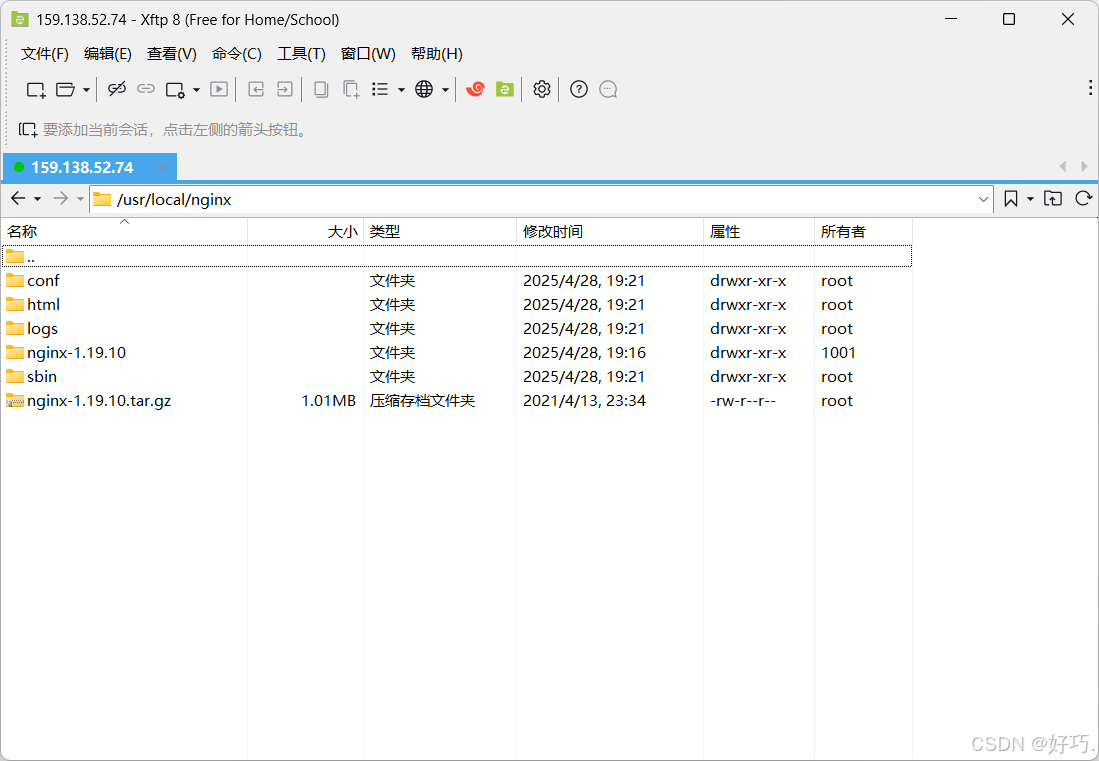This screenshot has width=1099, height=761.
Task: Sort by the 名称 column header
Action: tap(125, 232)
